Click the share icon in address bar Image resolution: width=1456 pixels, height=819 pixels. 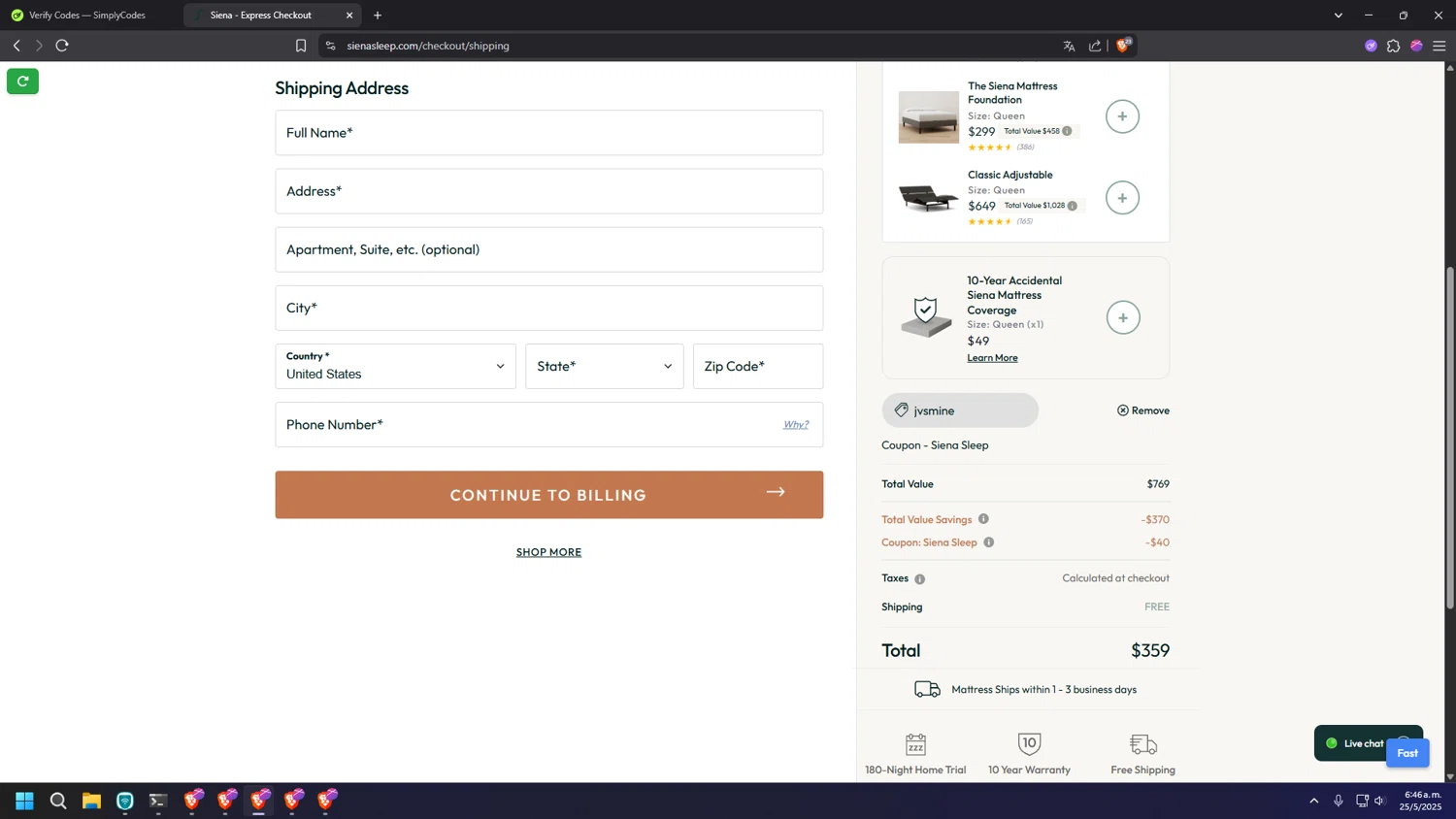[1095, 46]
